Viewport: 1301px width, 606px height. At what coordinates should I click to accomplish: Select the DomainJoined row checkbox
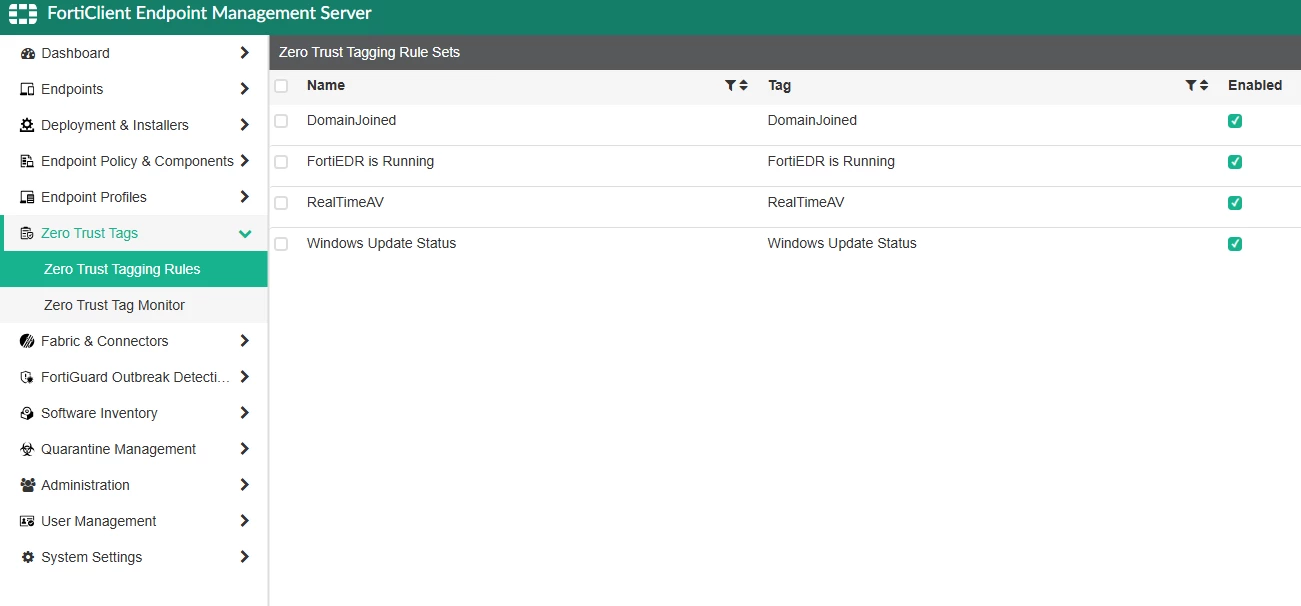point(281,121)
